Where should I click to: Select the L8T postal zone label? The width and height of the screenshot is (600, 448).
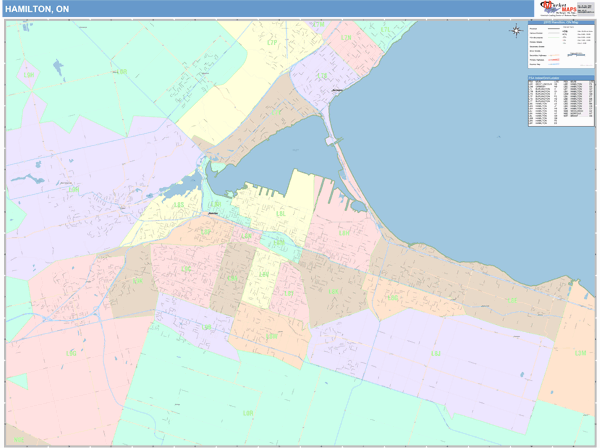pos(289,293)
